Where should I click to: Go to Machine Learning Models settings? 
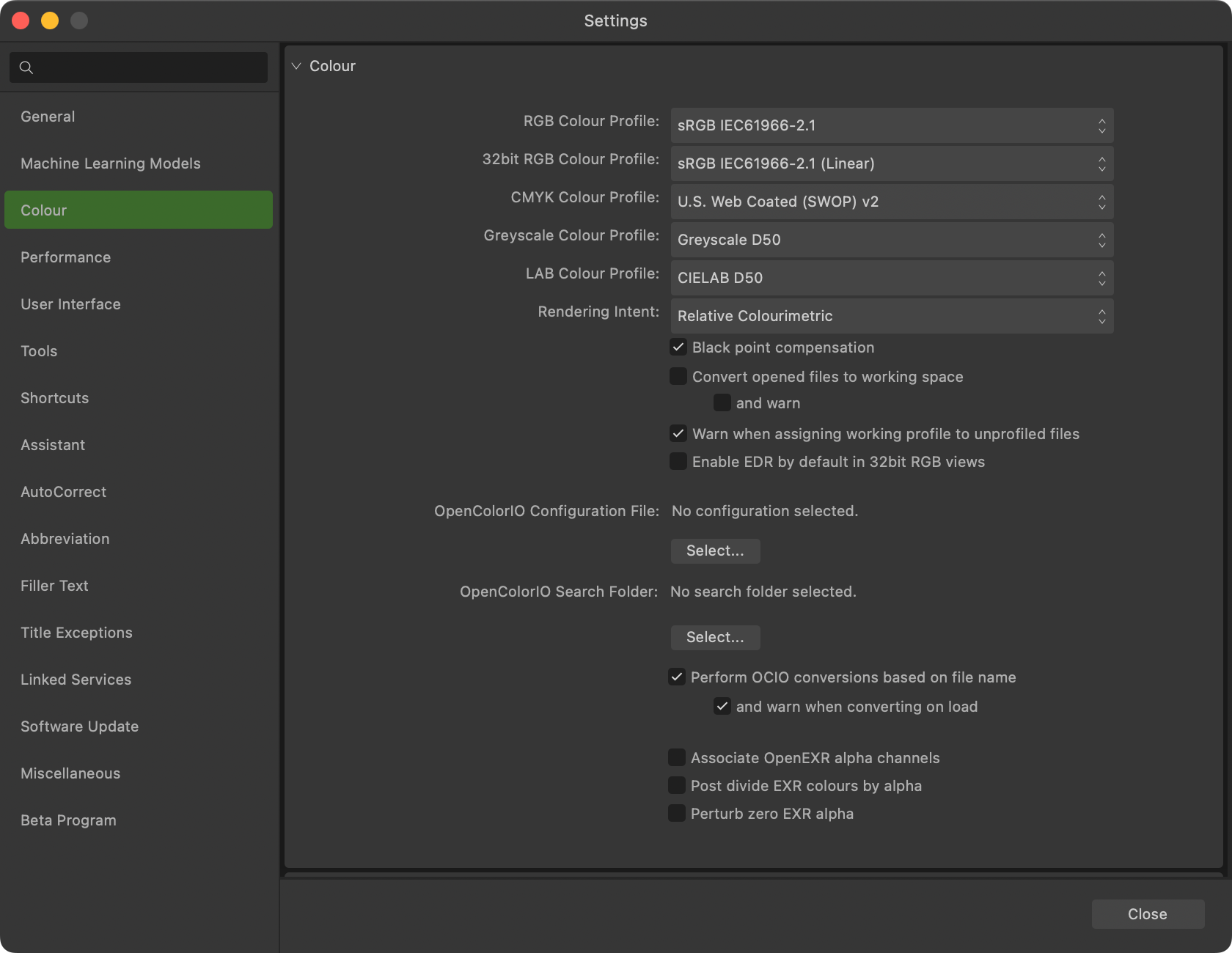[111, 163]
